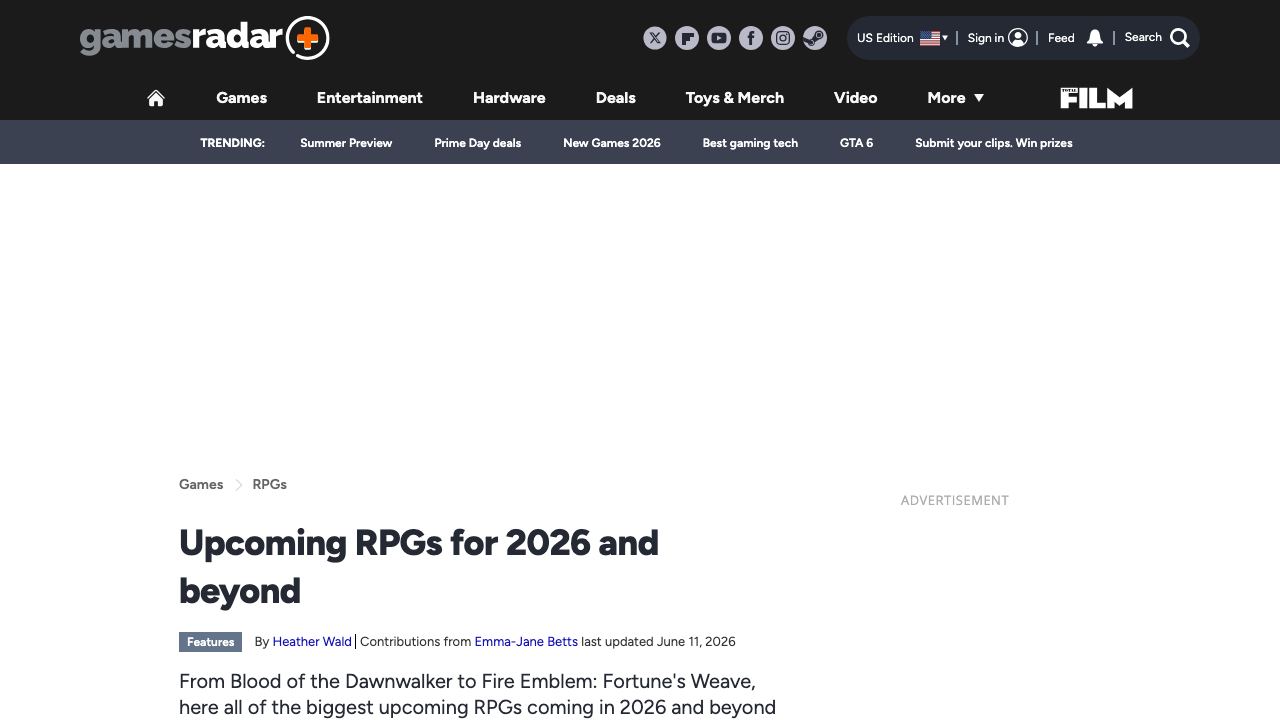Open the Instagram profile icon

[783, 38]
